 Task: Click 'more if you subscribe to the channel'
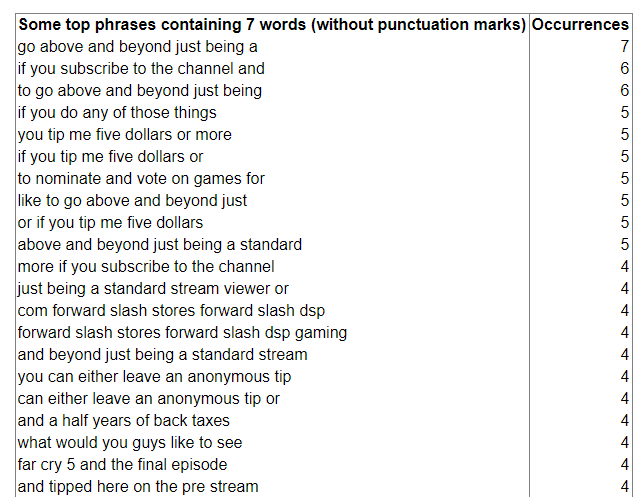pos(146,266)
